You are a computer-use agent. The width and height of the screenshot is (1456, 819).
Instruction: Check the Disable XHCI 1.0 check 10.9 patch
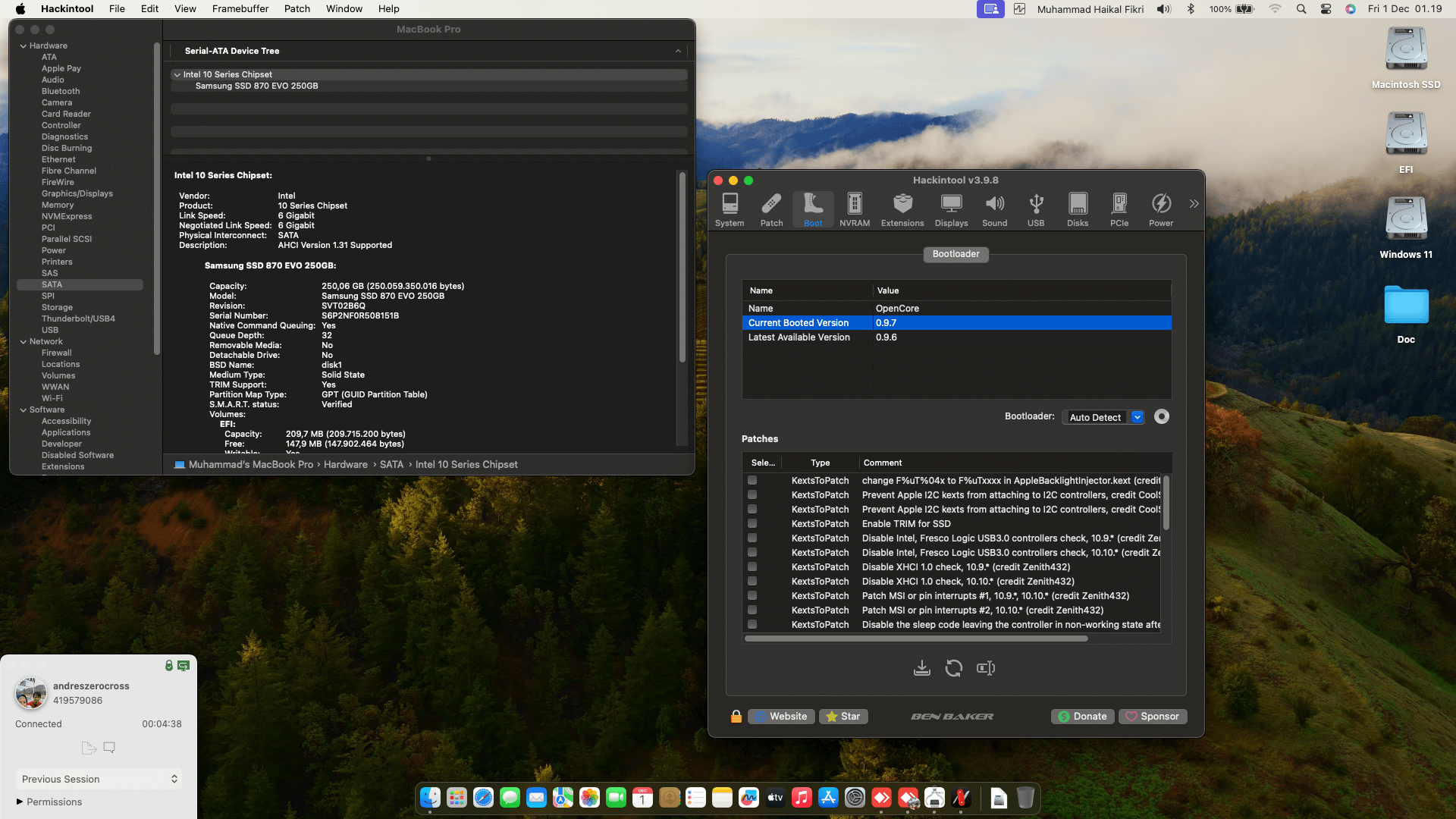click(752, 566)
